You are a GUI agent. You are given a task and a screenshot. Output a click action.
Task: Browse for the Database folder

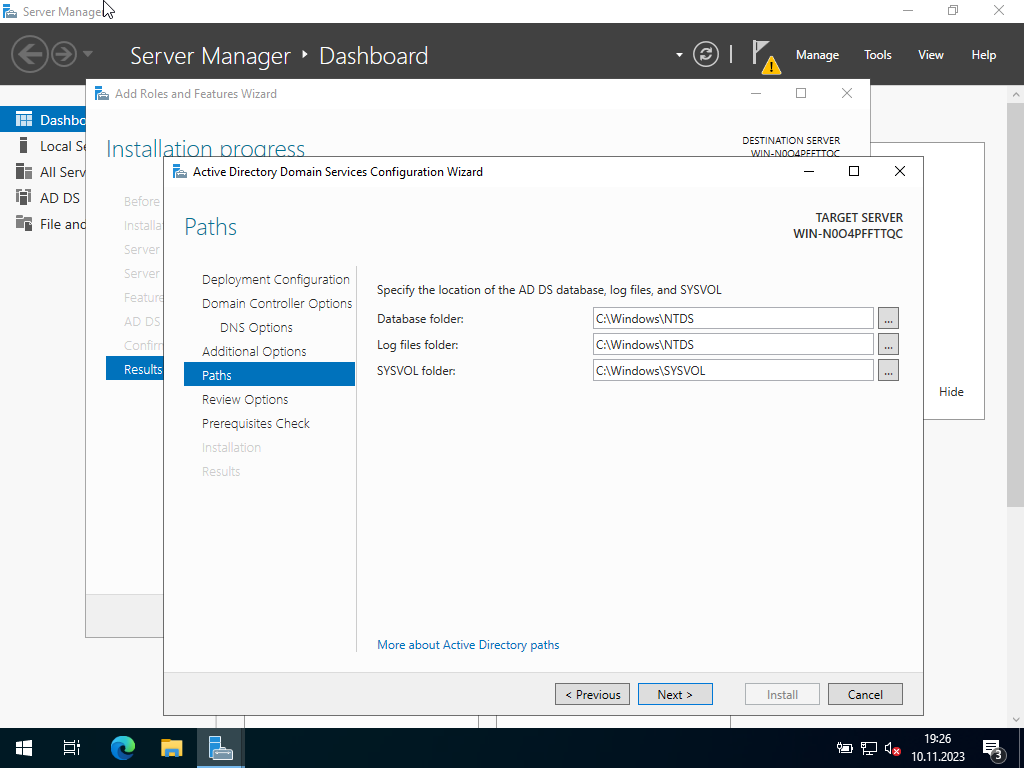click(x=888, y=319)
